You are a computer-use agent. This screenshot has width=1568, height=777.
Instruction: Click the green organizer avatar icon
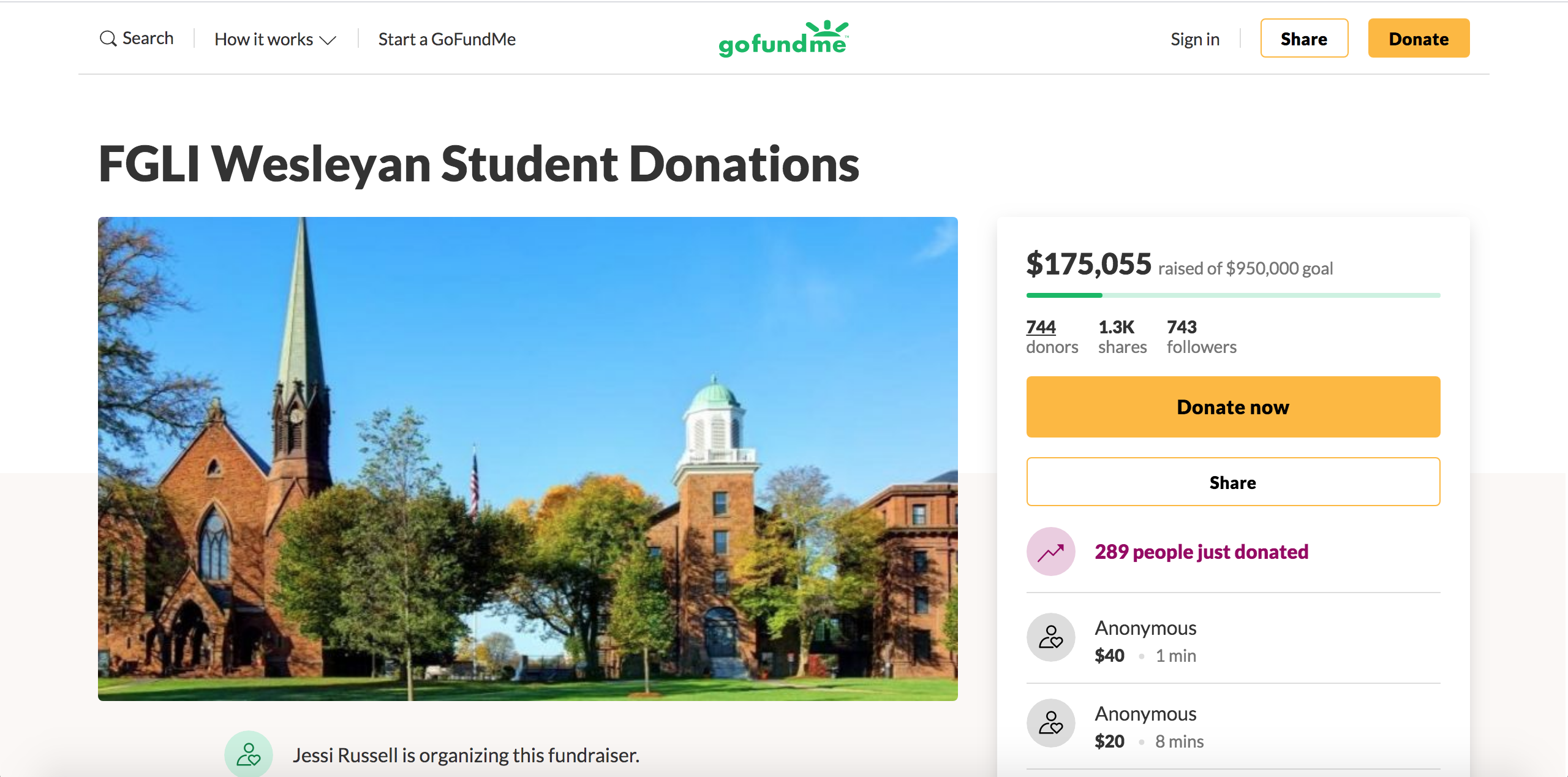coord(248,754)
